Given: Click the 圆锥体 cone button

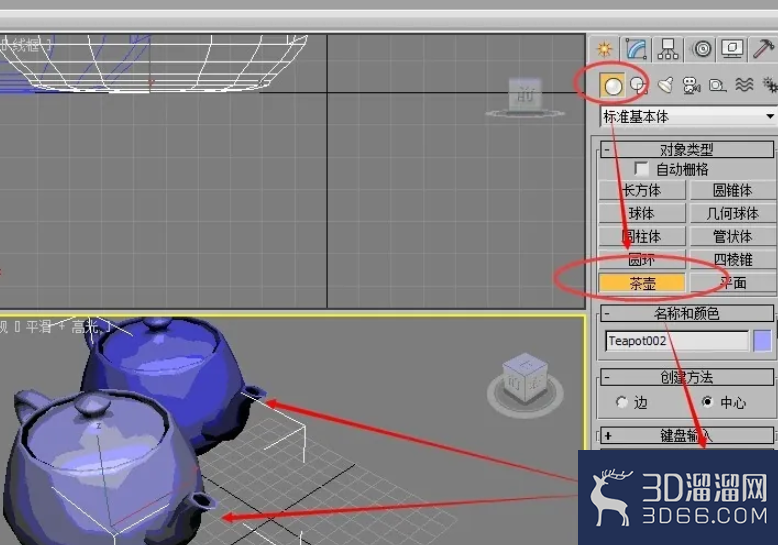Looking at the screenshot, I should click(x=732, y=190).
